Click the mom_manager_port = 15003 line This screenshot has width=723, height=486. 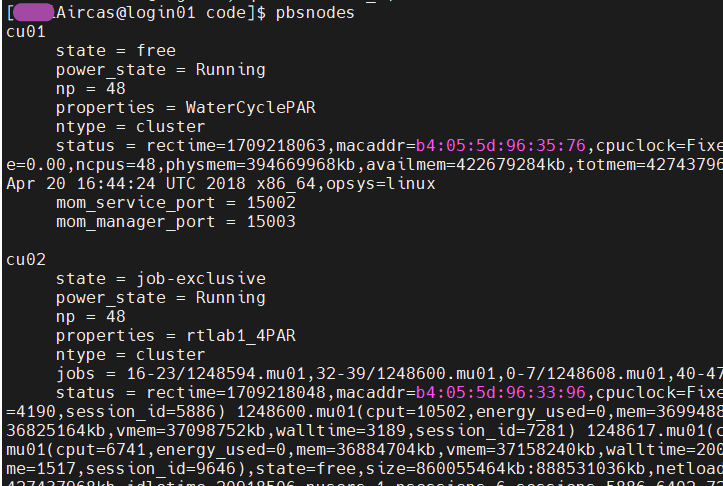pos(175,222)
